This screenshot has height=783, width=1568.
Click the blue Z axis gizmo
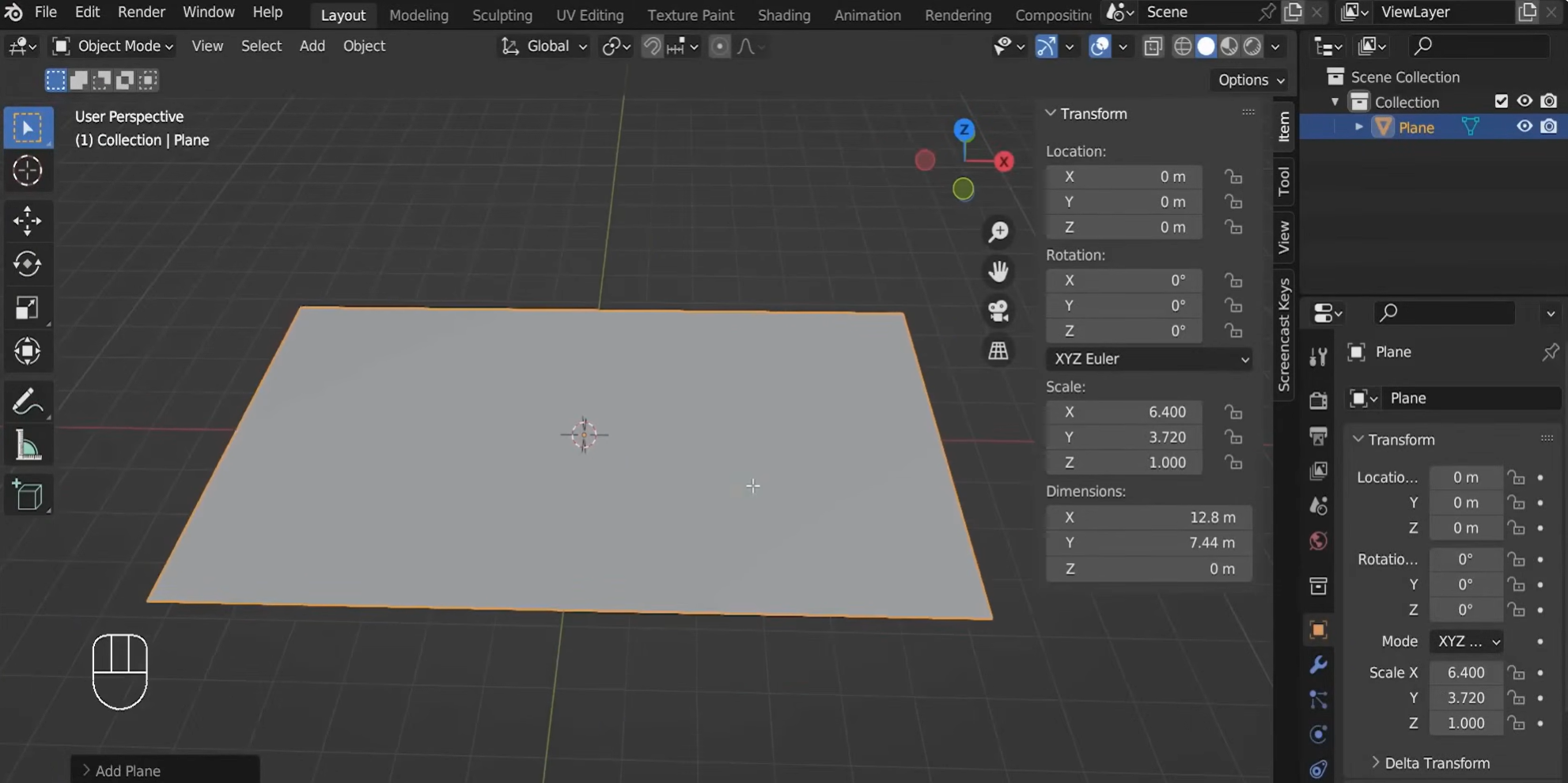(x=964, y=130)
